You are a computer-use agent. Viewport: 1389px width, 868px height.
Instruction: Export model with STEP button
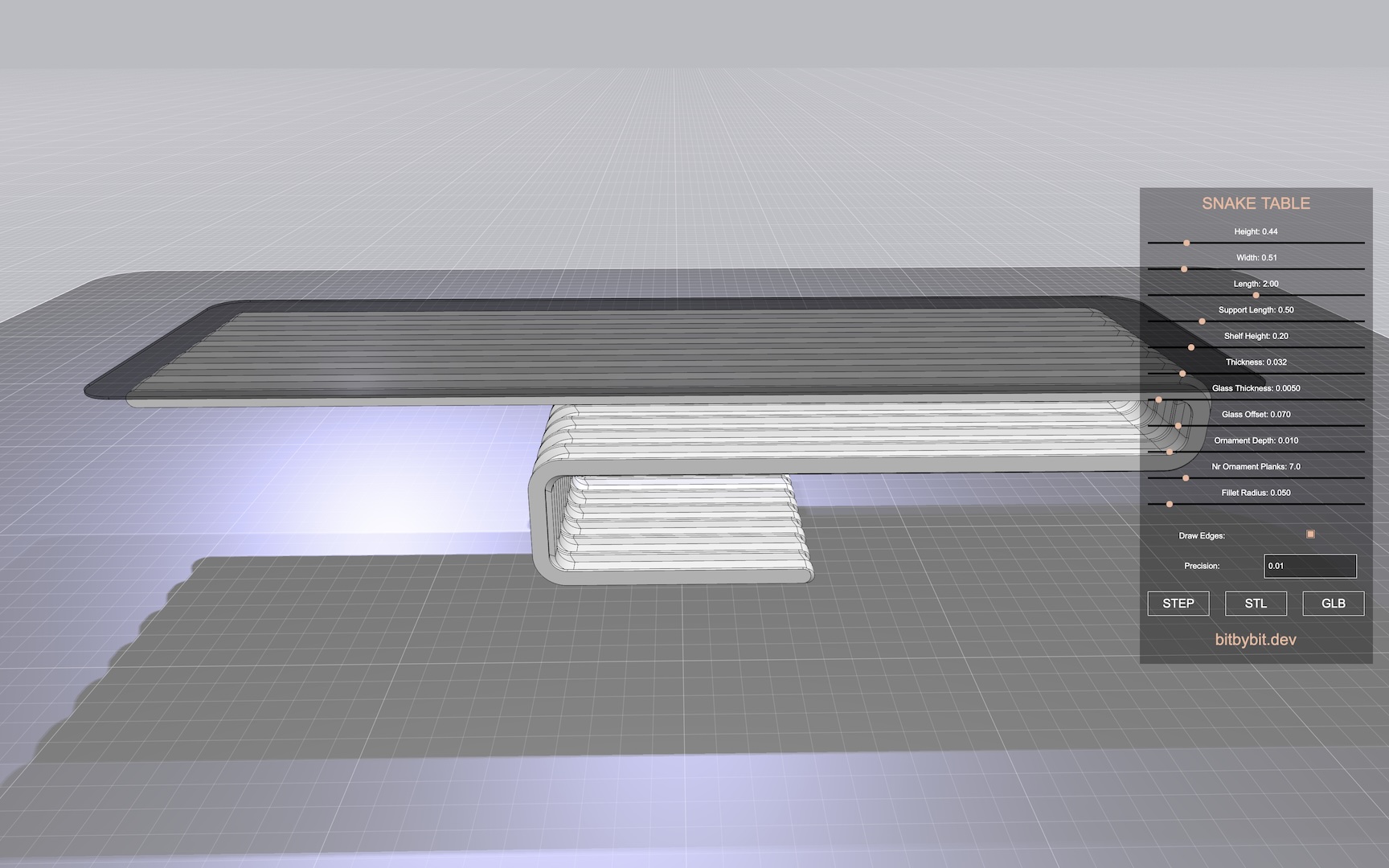1178,604
